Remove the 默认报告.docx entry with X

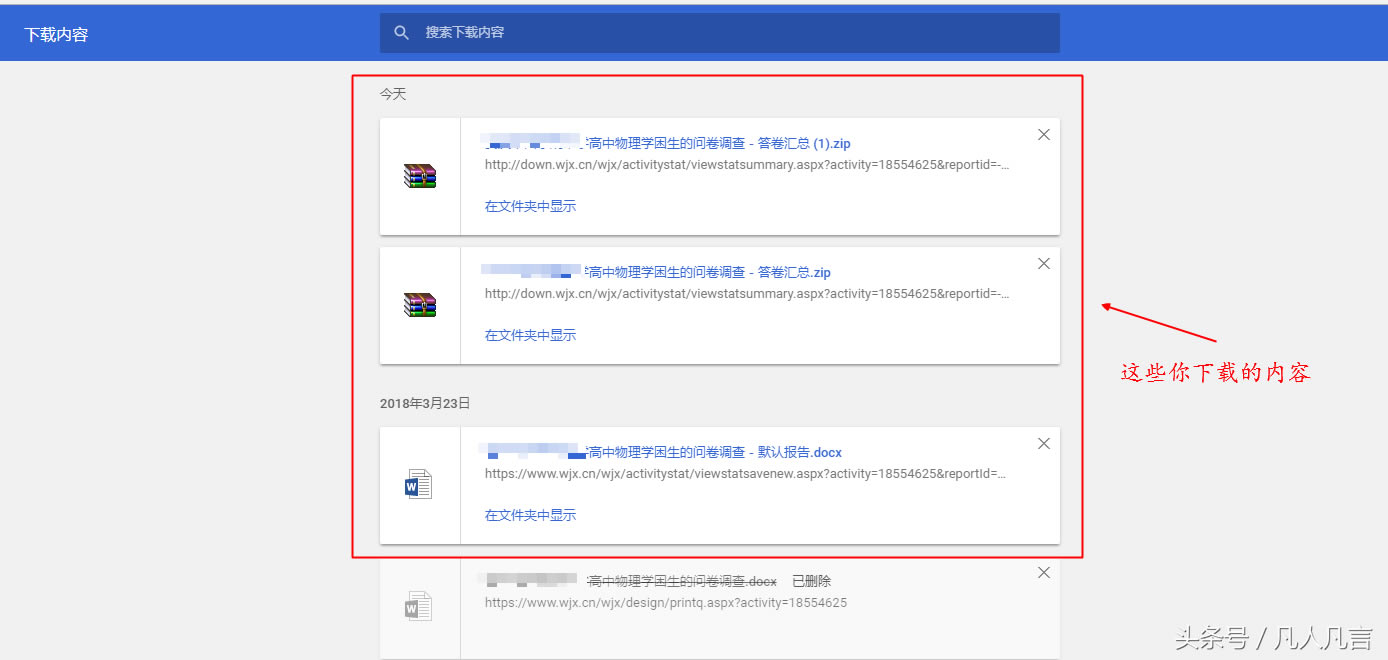point(1043,444)
